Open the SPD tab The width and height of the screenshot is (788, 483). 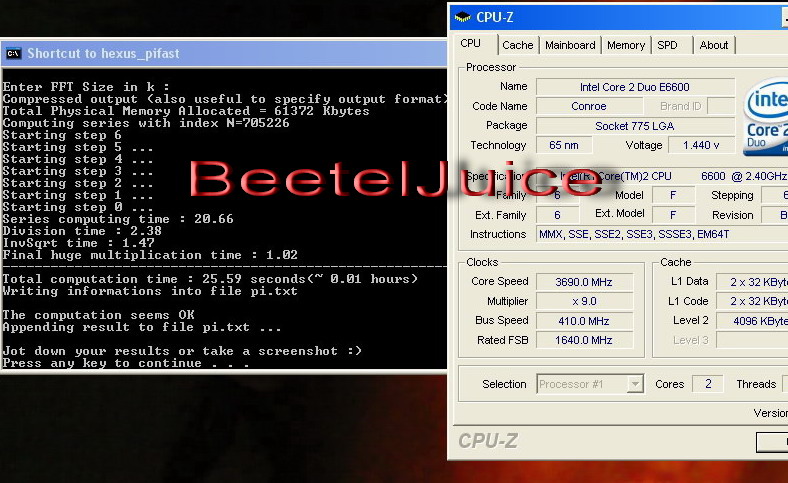pyautogui.click(x=667, y=45)
